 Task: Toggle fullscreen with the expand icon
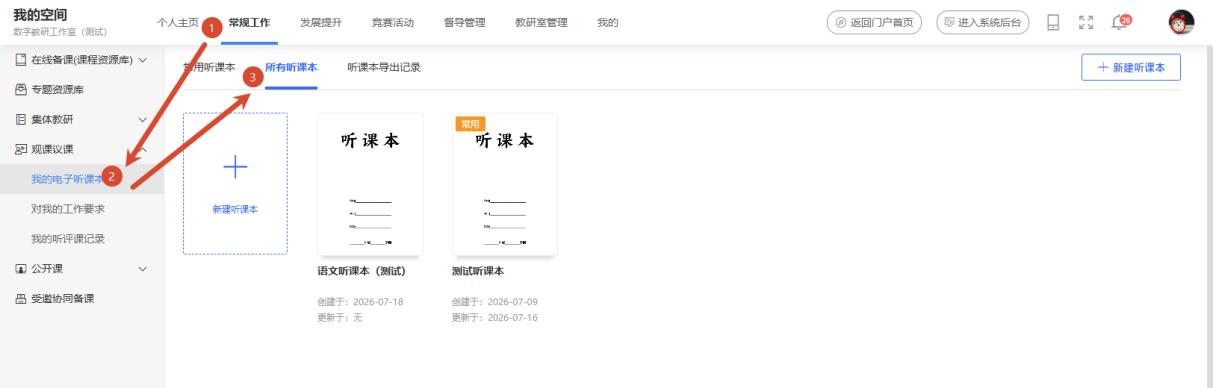[x=1085, y=22]
